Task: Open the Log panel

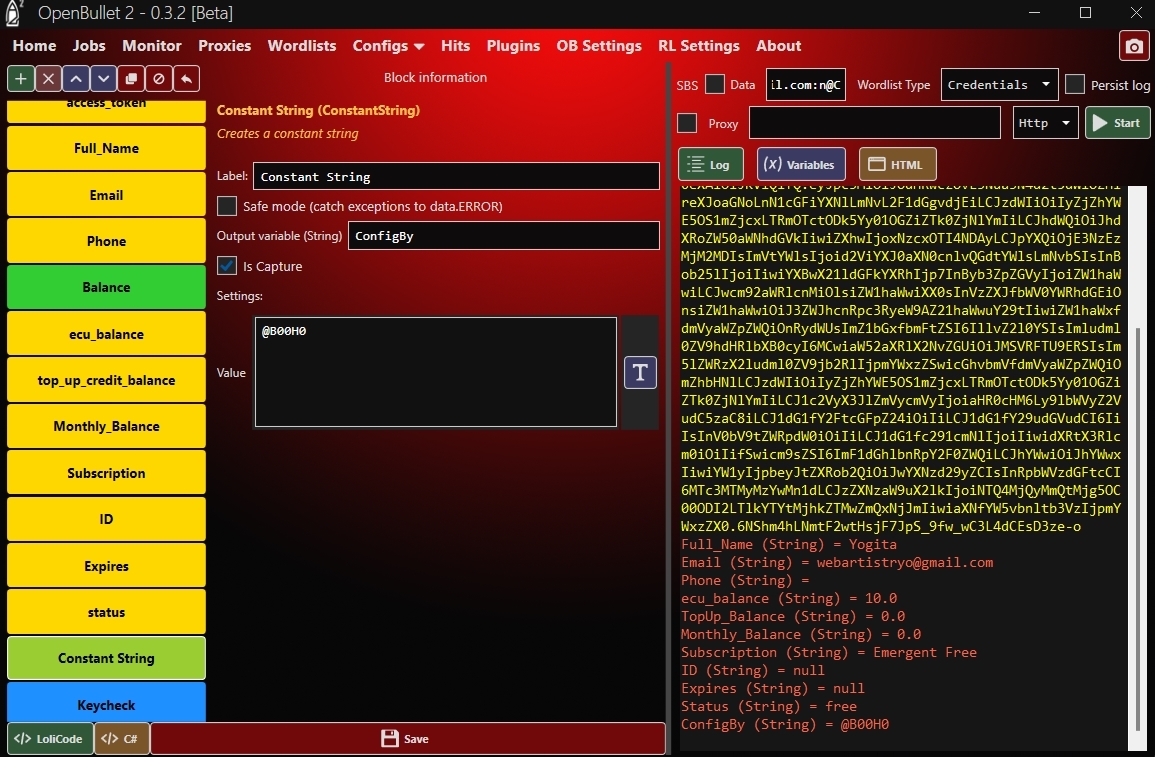Action: tap(710, 164)
